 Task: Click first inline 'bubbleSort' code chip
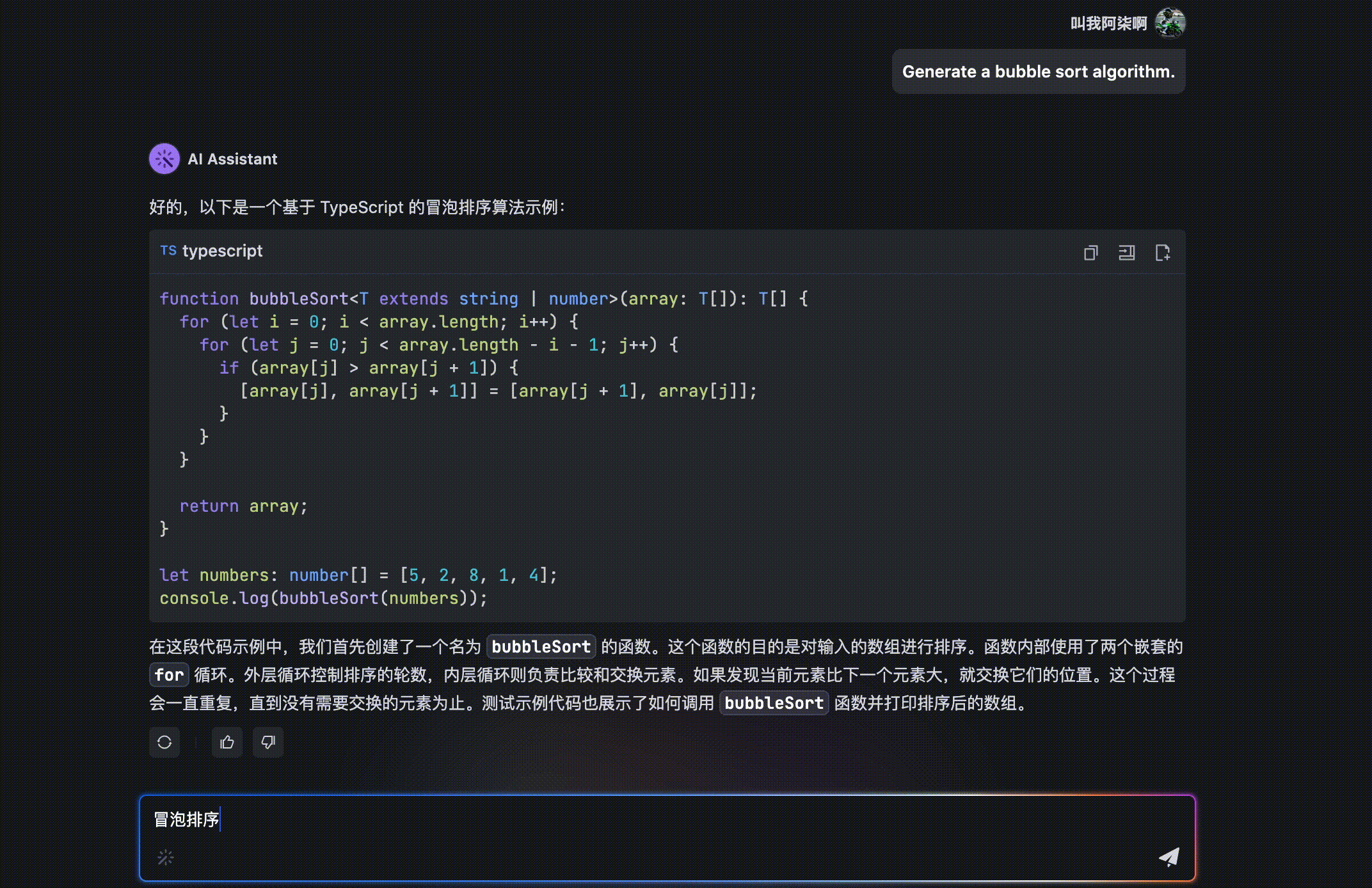click(541, 647)
